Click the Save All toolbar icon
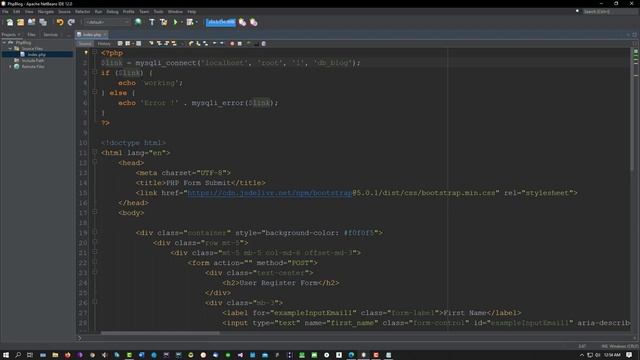The height and width of the screenshot is (360, 640). (x=43, y=22)
